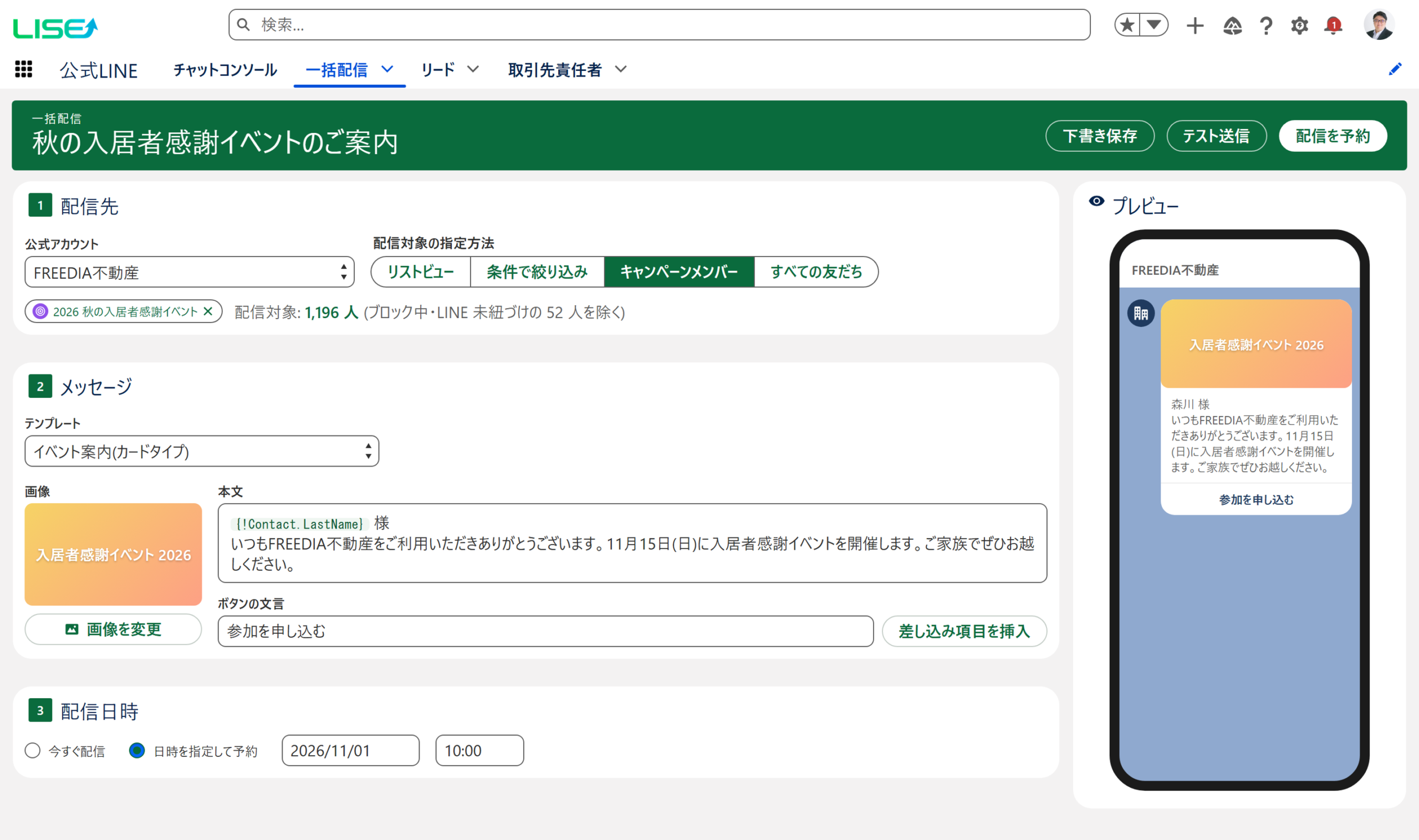1419x840 pixels.
Task: Click the 10:00 time field
Action: [x=479, y=751]
